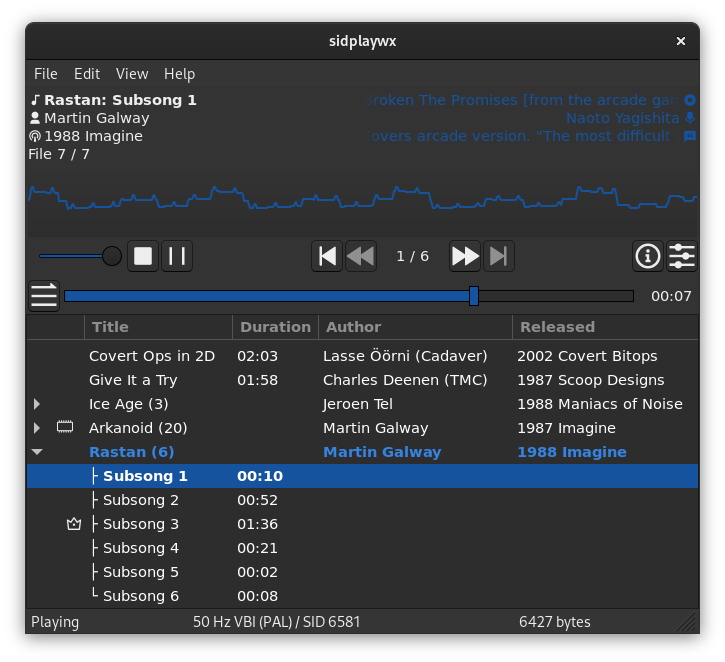Expand the Arkanoid (20) entry
The image size is (725, 662).
(x=37, y=428)
